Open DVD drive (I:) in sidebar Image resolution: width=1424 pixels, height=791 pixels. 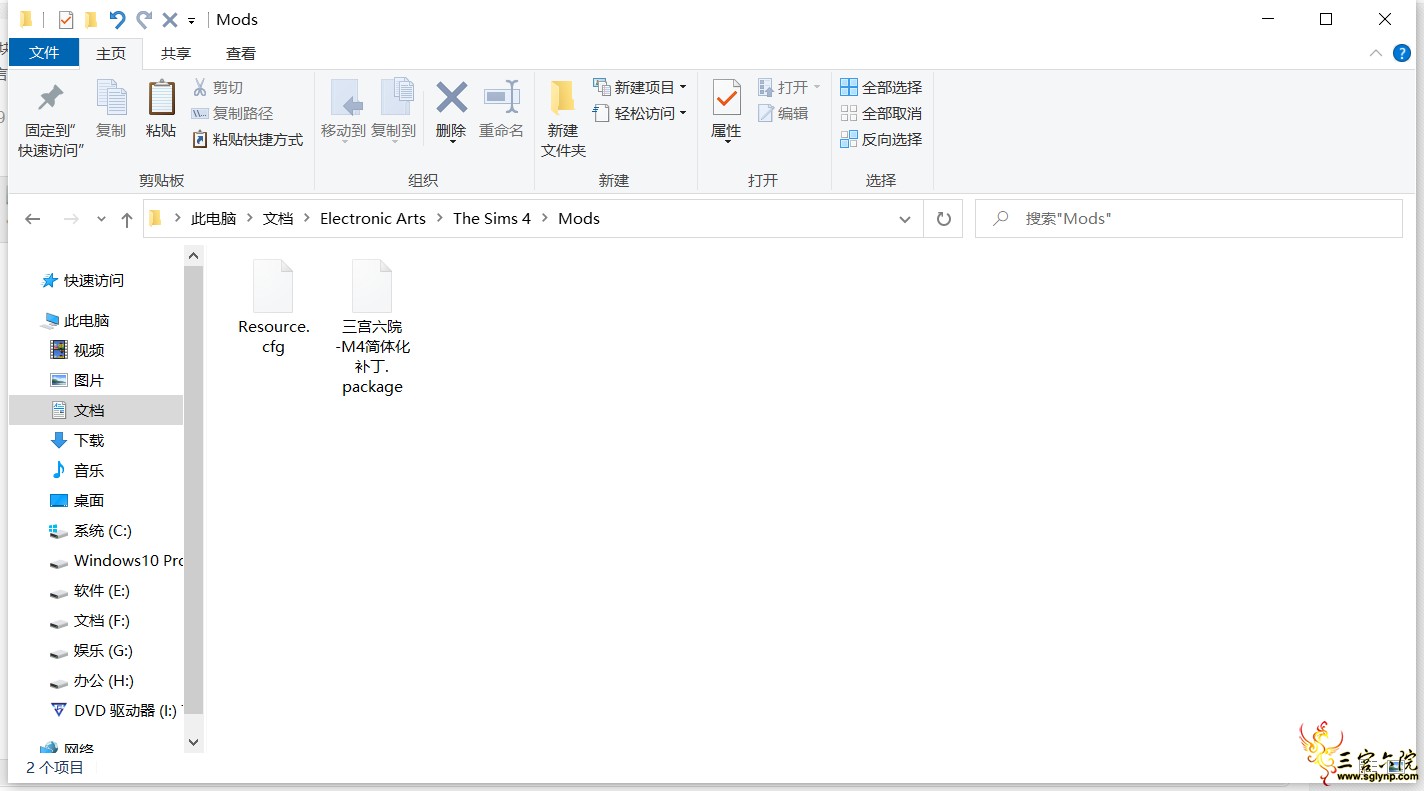pyautogui.click(x=114, y=711)
